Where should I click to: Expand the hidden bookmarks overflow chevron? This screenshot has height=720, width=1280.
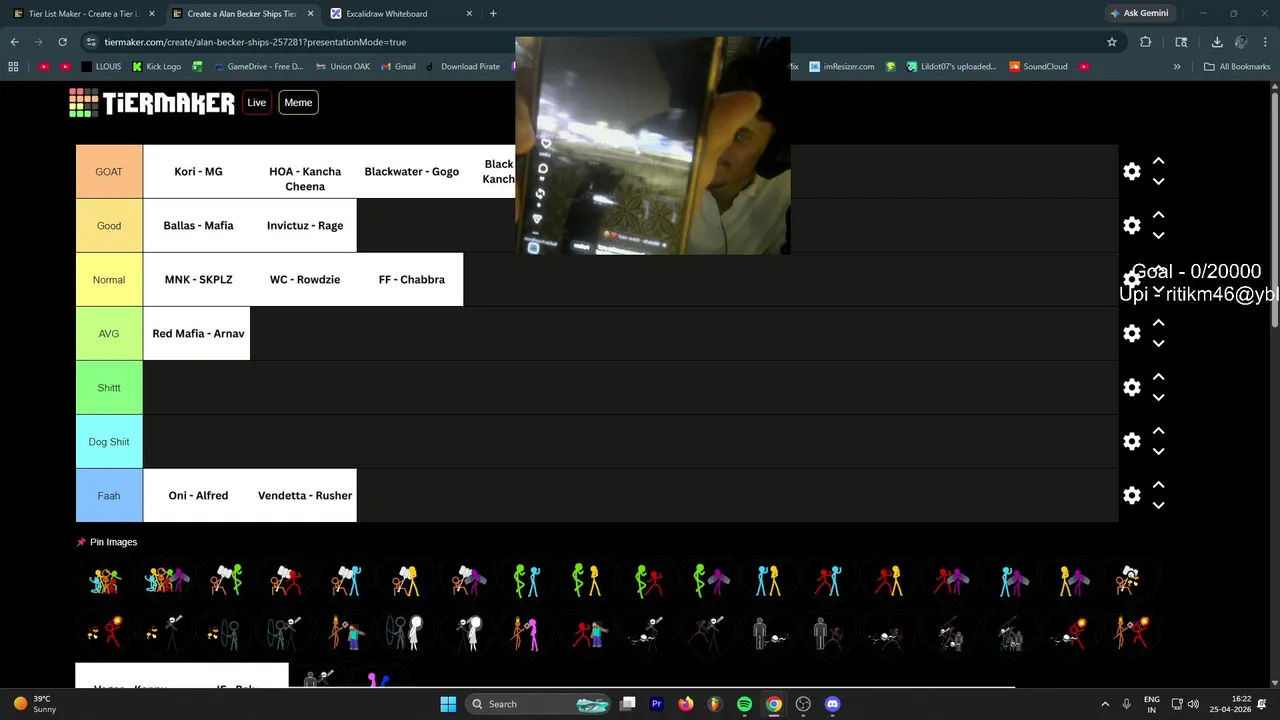[x=1177, y=67]
